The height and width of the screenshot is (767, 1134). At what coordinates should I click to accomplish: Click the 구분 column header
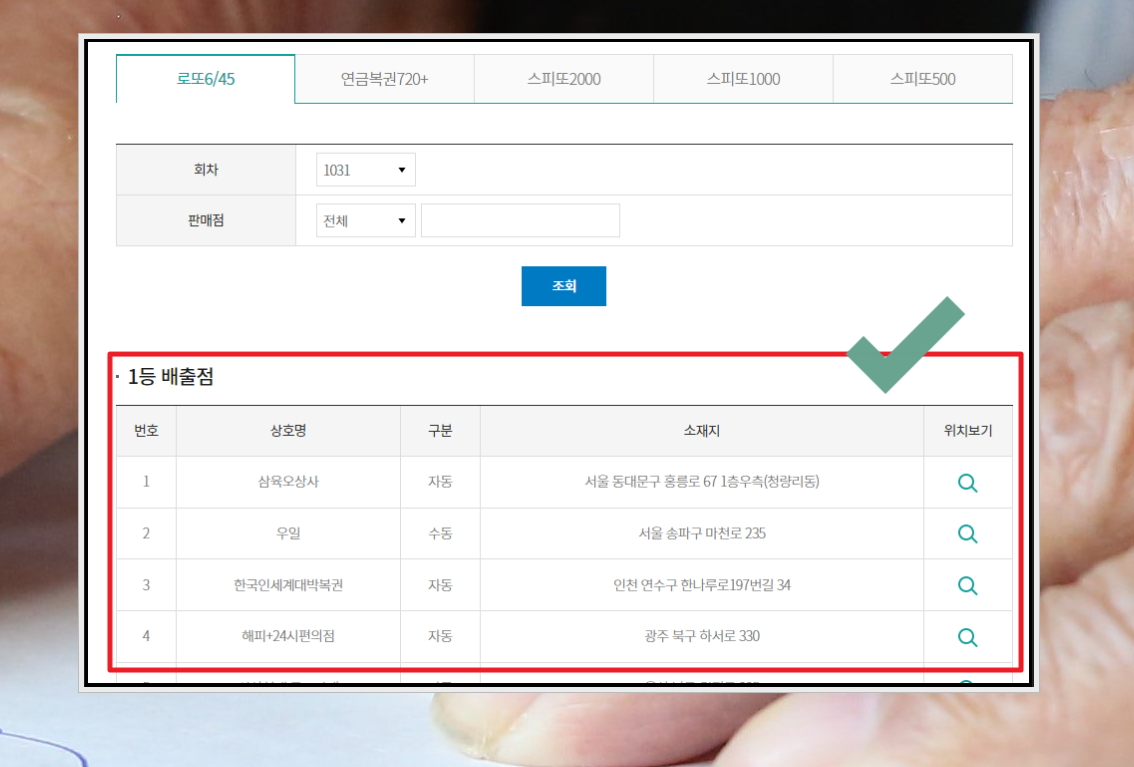click(440, 431)
